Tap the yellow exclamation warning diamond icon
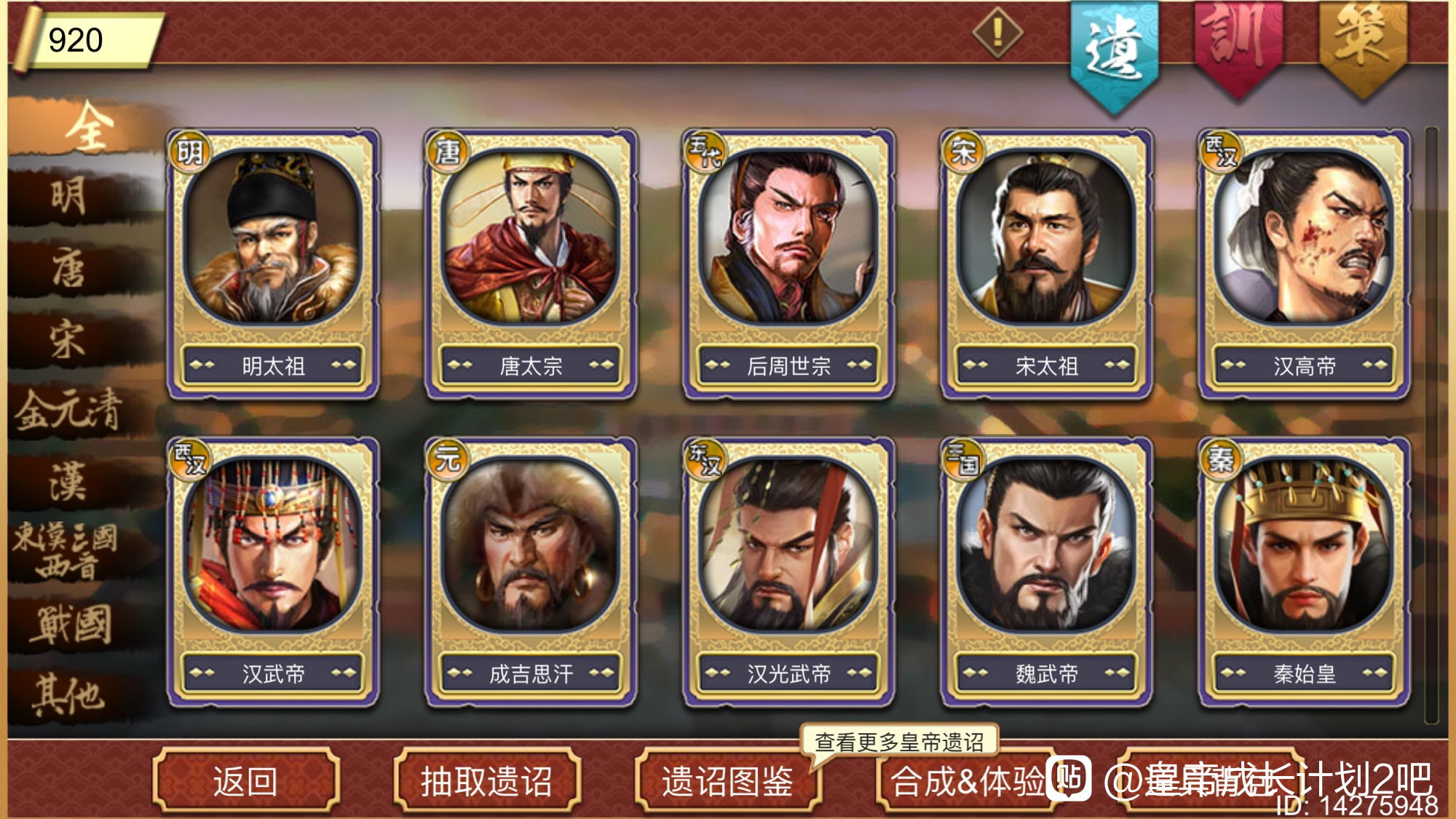Screen dimensions: 1456x819 (997, 33)
